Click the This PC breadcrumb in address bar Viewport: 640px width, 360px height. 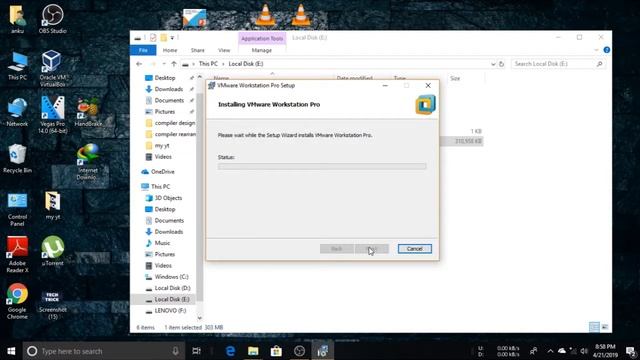pyautogui.click(x=208, y=64)
